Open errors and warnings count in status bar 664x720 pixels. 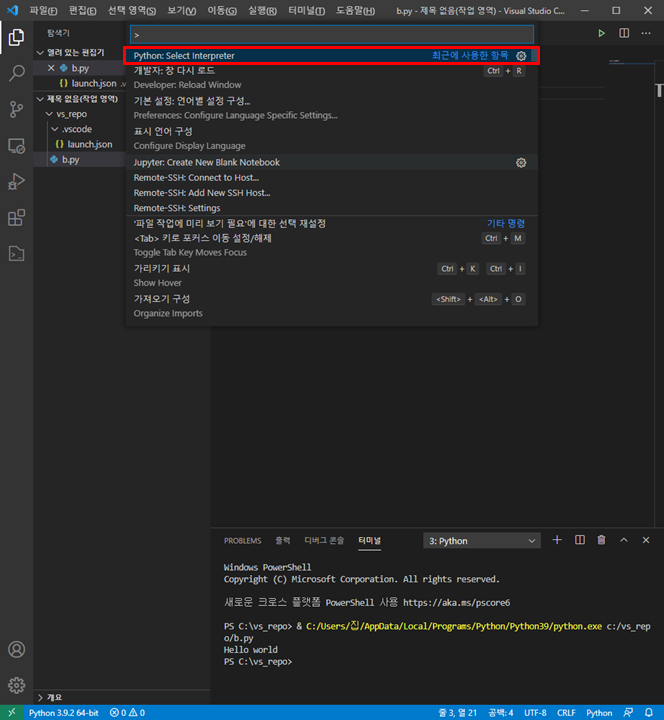click(x=127, y=713)
